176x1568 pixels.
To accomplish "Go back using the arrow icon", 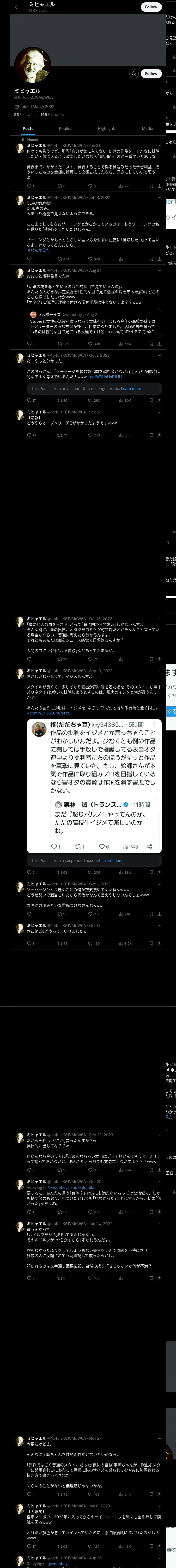I will click(17, 7).
